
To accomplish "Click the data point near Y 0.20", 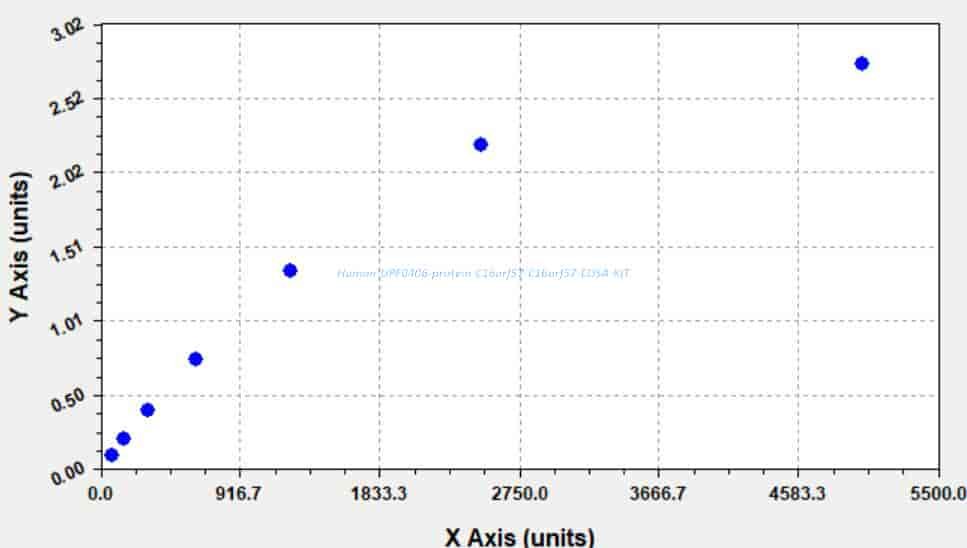I will coord(123,439).
